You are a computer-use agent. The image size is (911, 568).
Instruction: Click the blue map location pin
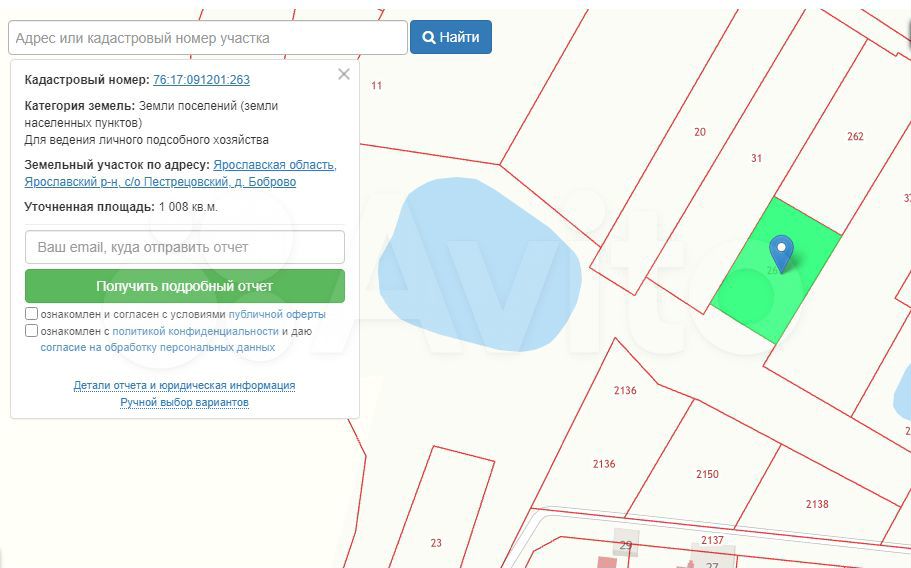(x=781, y=253)
